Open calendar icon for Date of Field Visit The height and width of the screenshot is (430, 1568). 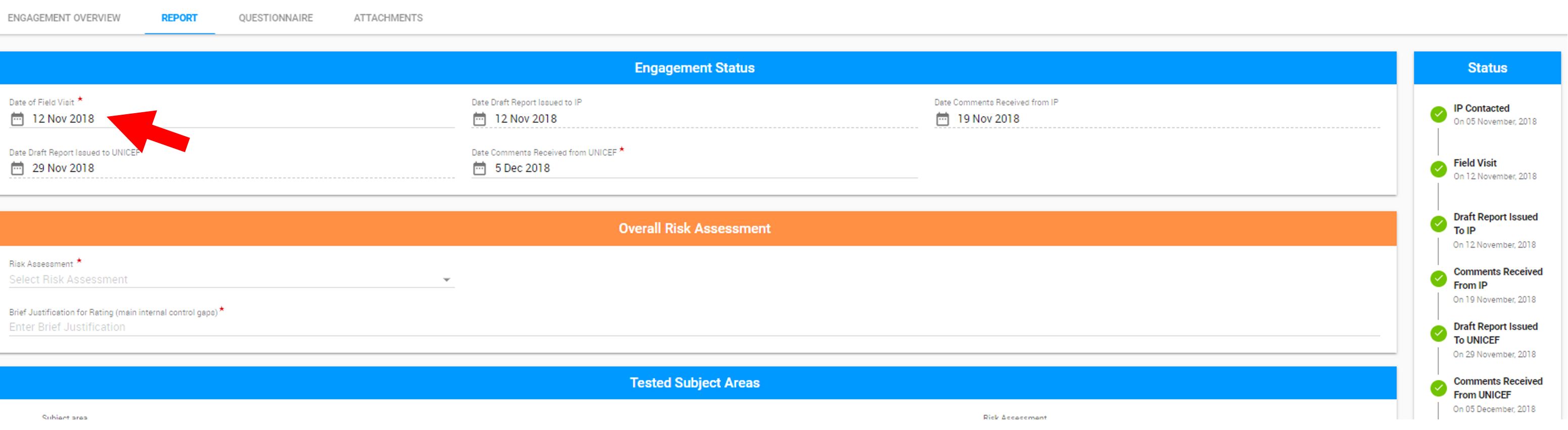(17, 119)
